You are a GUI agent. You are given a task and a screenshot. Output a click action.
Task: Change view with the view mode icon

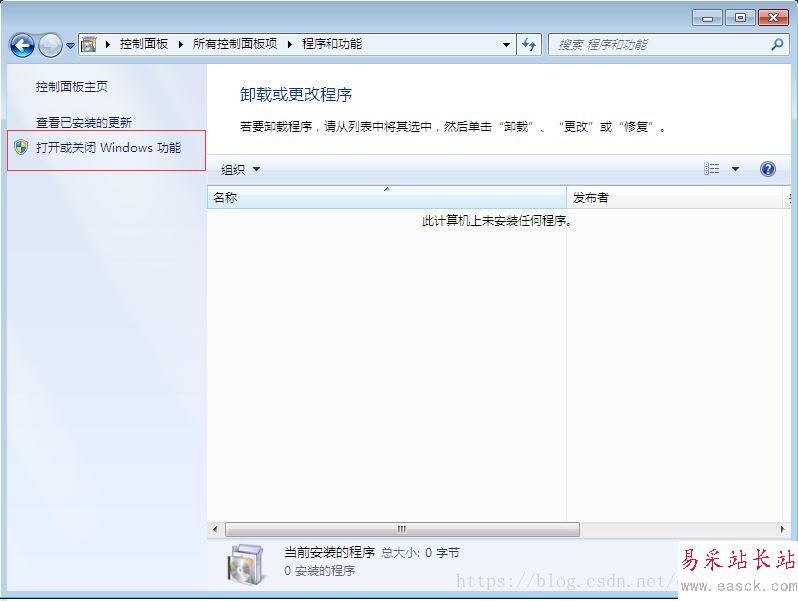[x=711, y=168]
